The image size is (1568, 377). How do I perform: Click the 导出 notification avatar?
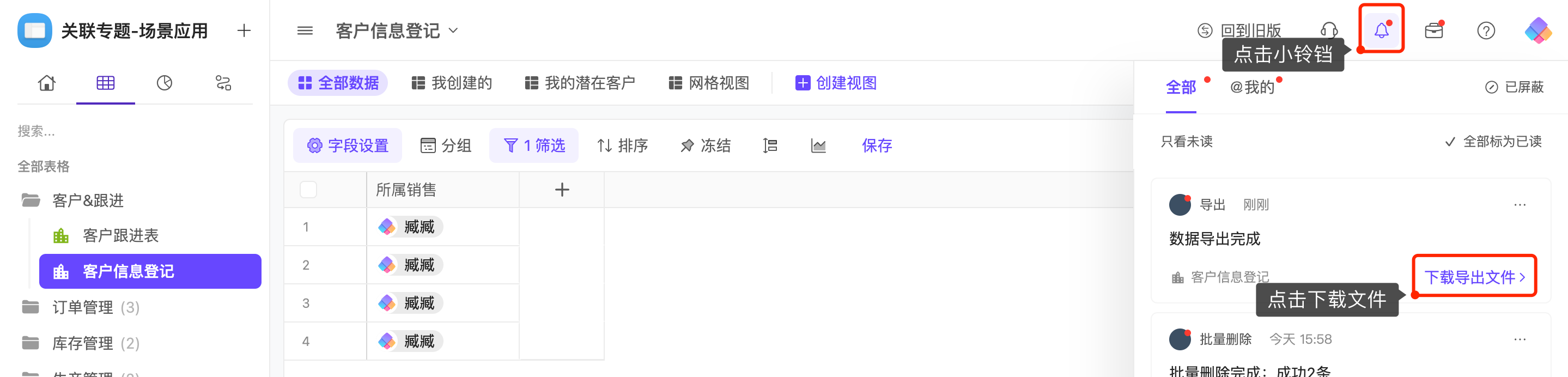(x=1180, y=205)
